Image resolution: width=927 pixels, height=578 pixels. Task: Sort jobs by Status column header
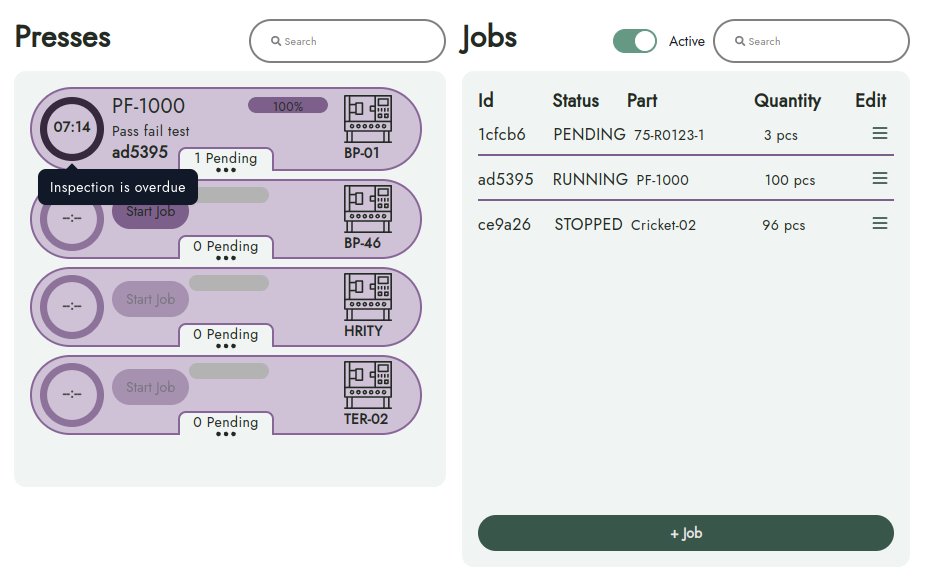[575, 101]
